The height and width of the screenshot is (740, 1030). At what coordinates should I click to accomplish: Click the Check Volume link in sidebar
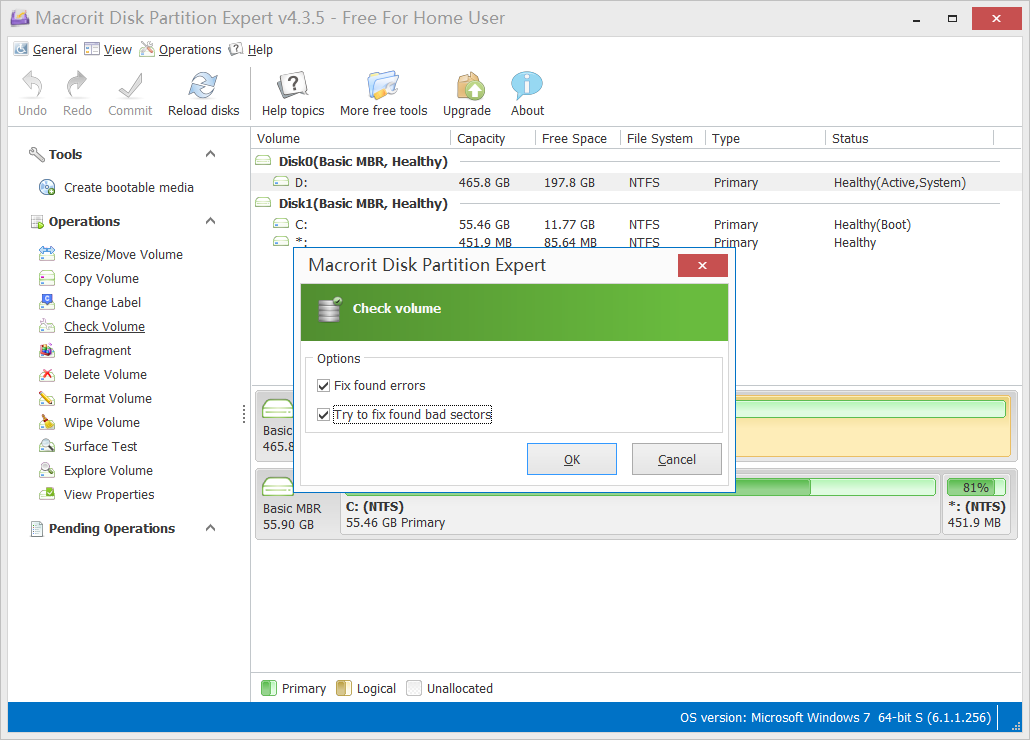click(104, 326)
